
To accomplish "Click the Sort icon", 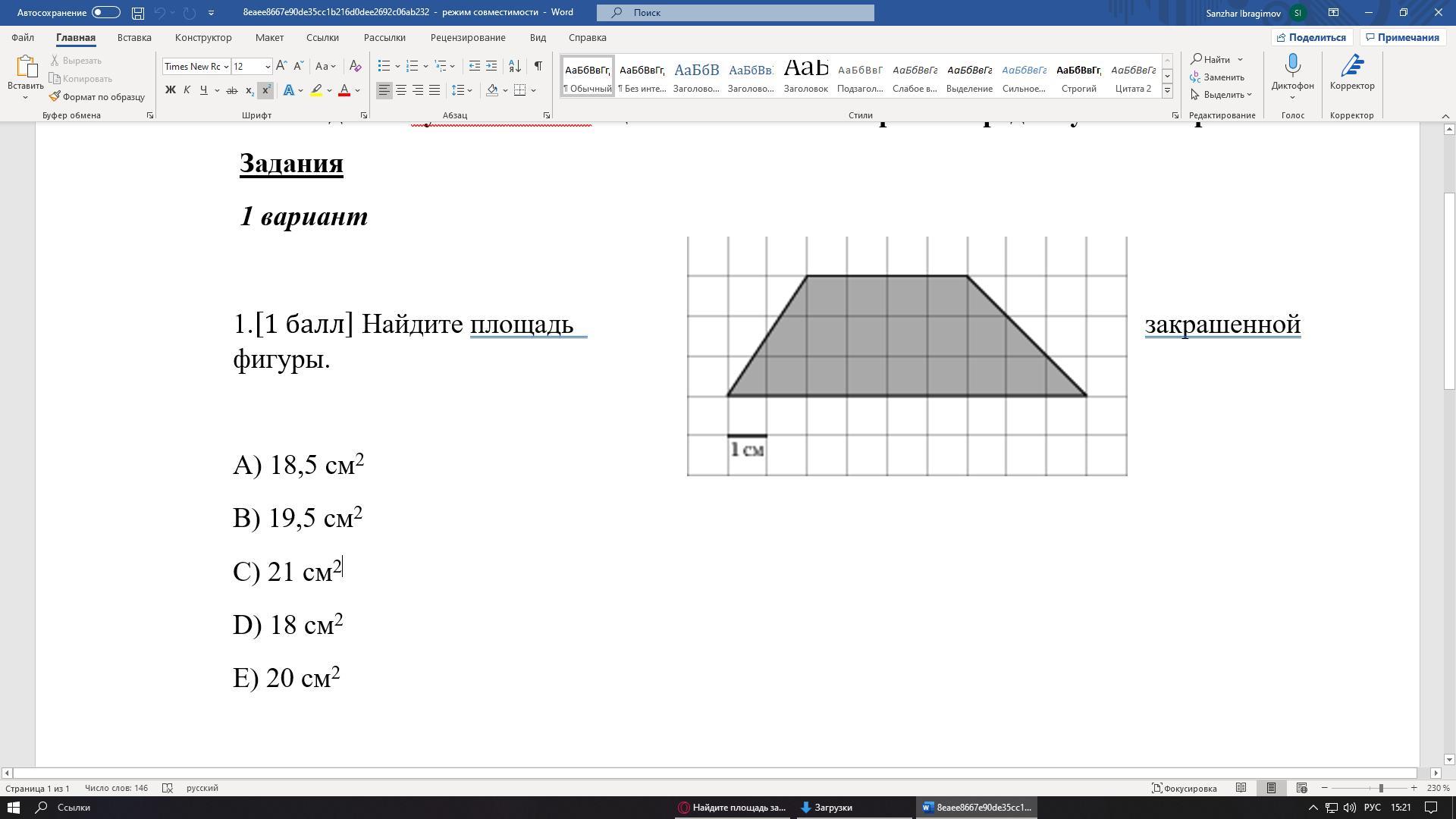I will 514,66.
